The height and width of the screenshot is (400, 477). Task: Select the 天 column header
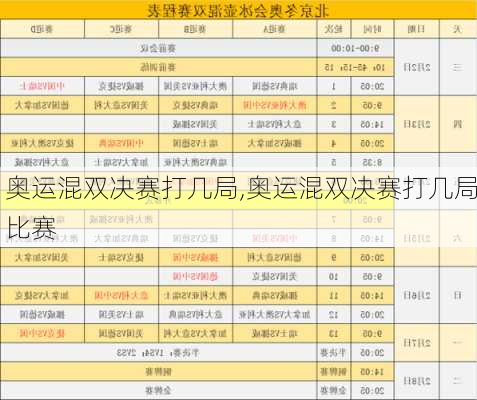click(x=458, y=29)
